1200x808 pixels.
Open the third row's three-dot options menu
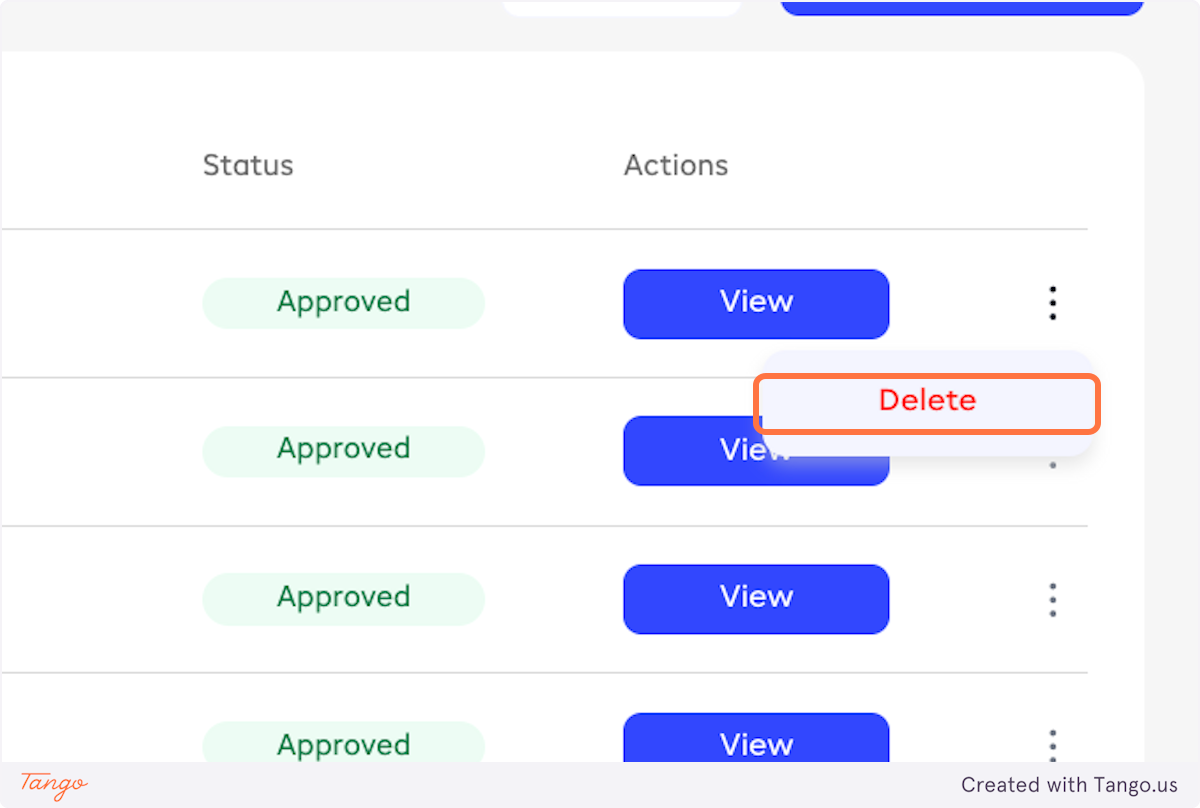tap(1052, 599)
